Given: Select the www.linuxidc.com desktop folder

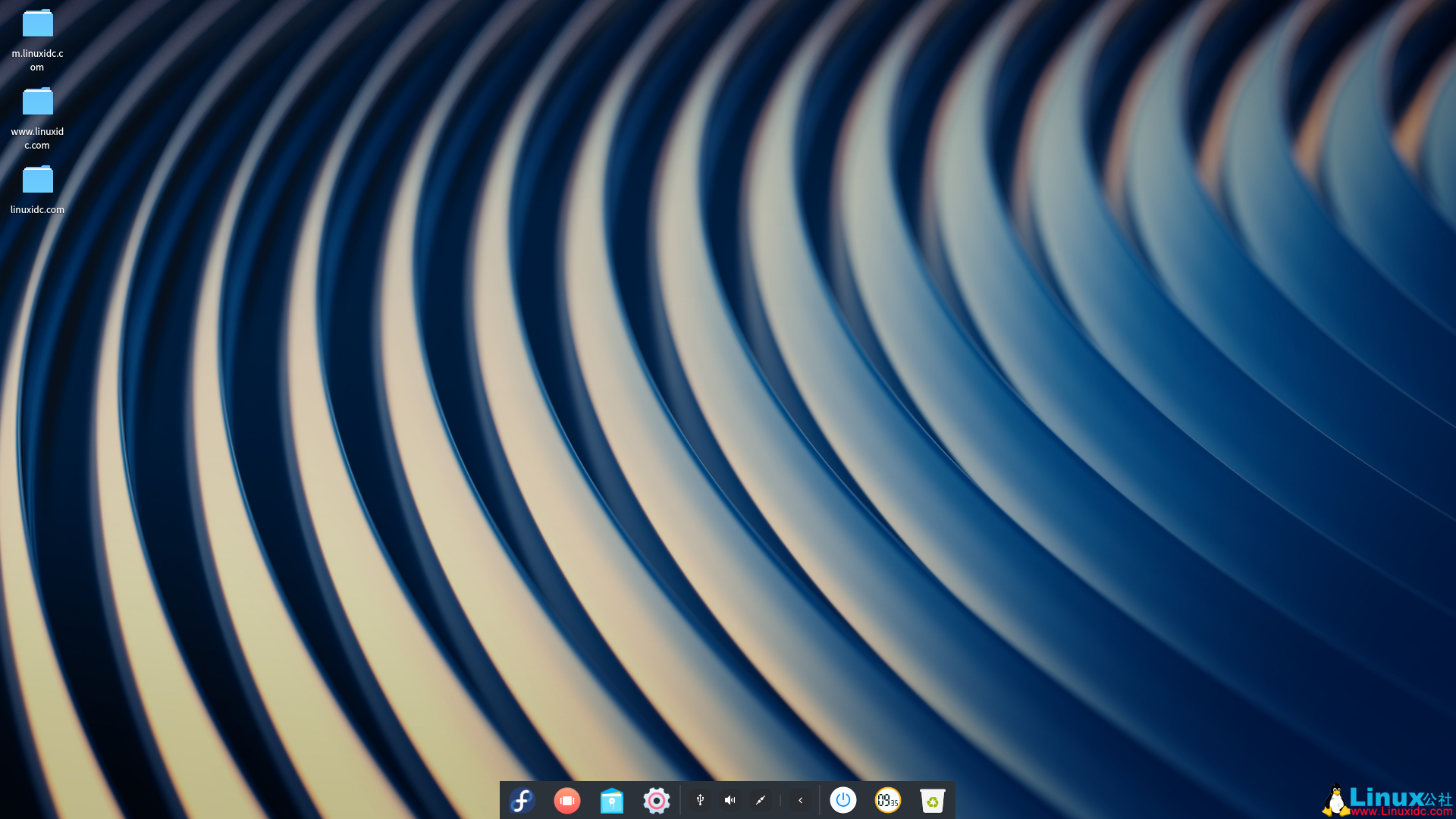Looking at the screenshot, I should (x=37, y=118).
